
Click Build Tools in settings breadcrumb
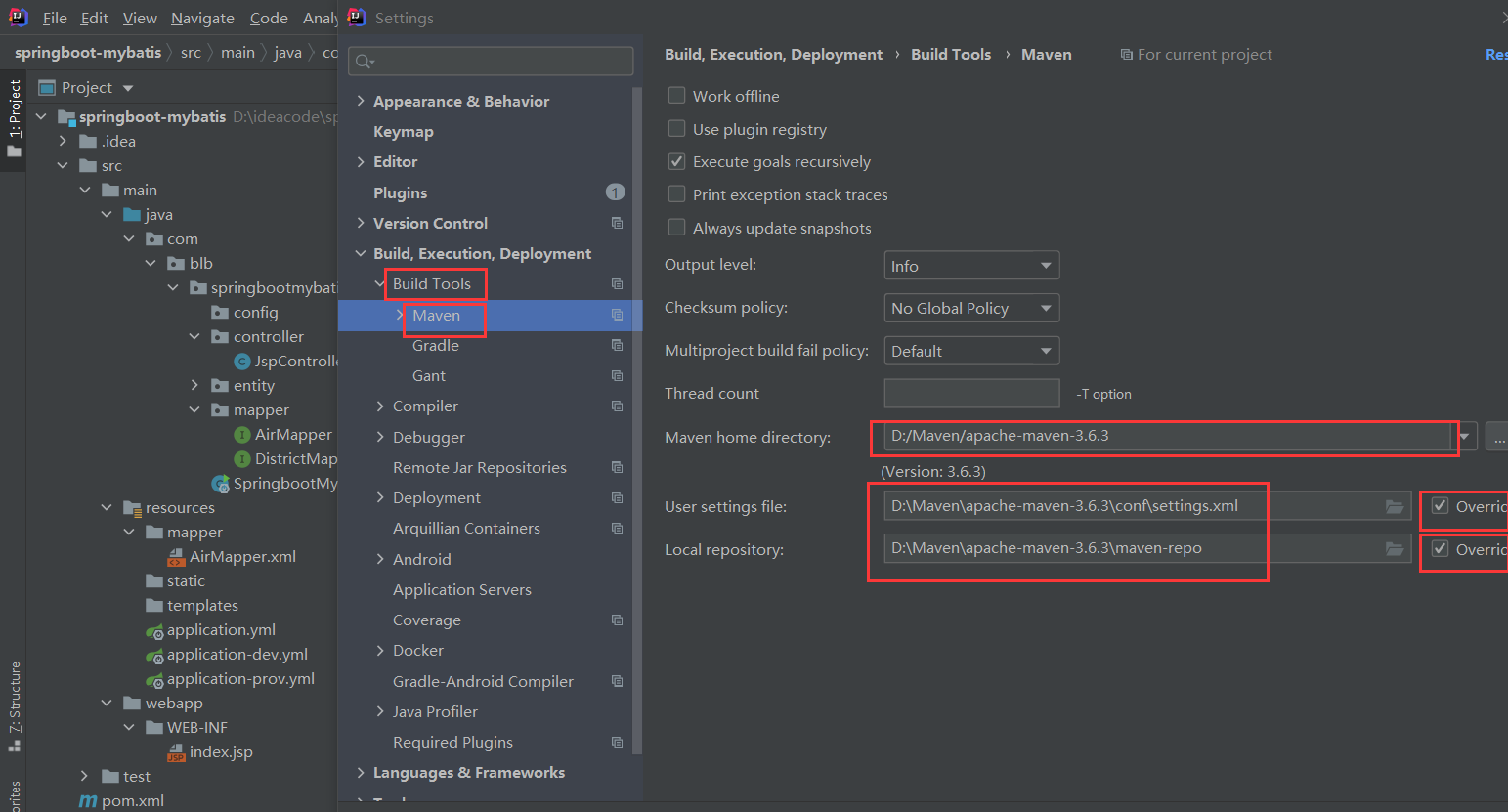click(x=951, y=55)
